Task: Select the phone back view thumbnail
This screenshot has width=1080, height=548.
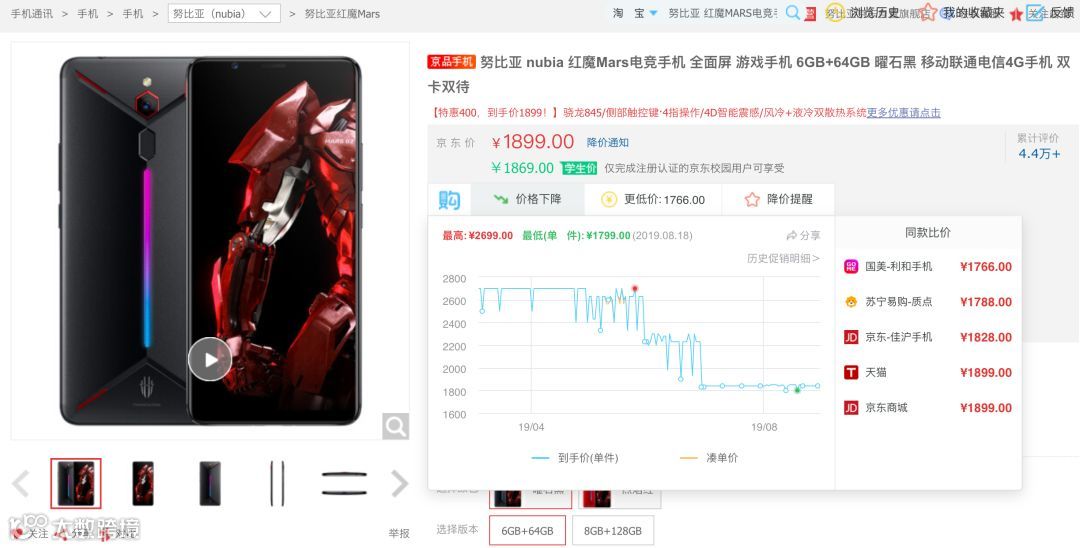Action: pyautogui.click(x=209, y=483)
